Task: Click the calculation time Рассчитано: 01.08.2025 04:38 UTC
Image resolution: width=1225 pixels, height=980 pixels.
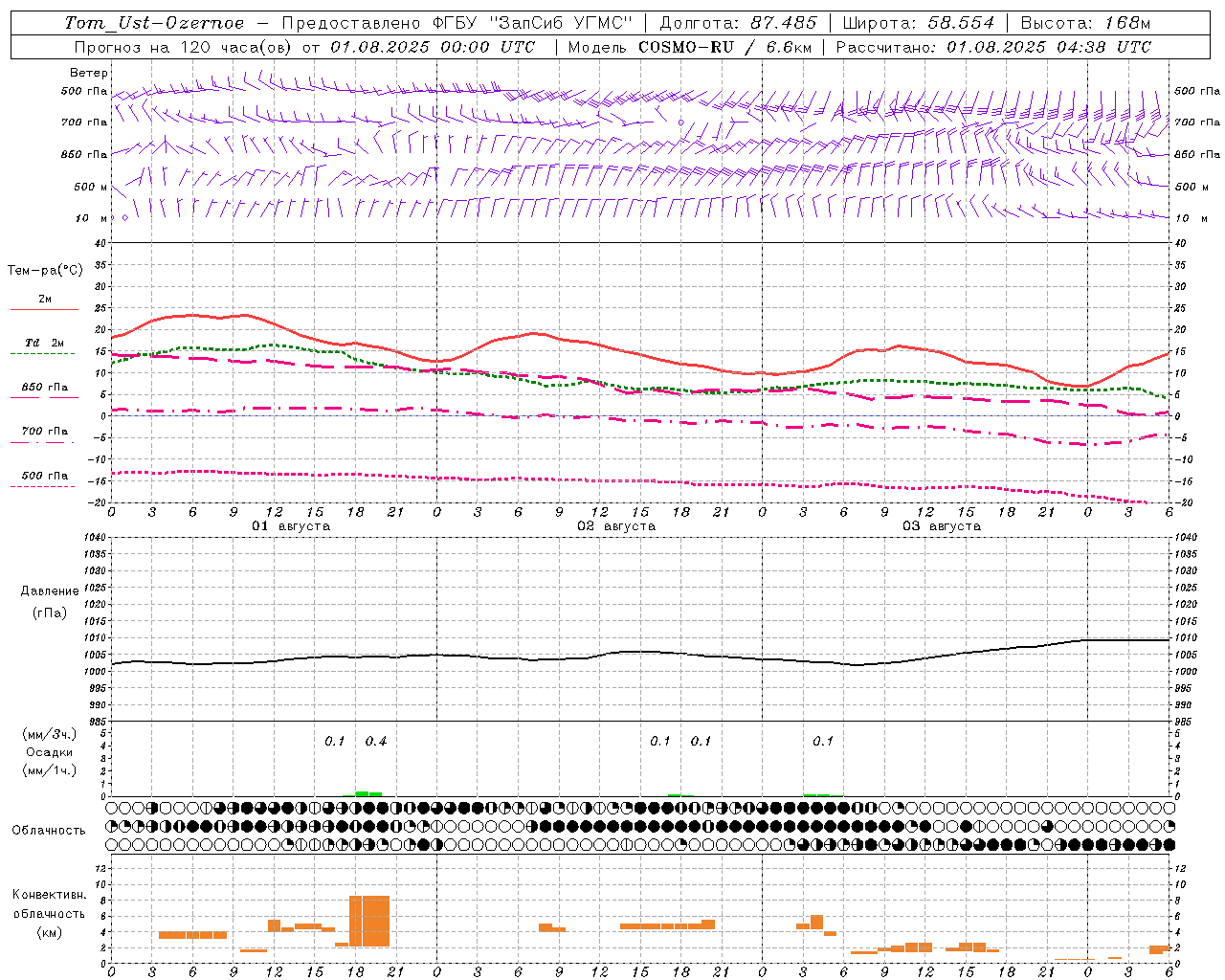Action: tap(993, 47)
